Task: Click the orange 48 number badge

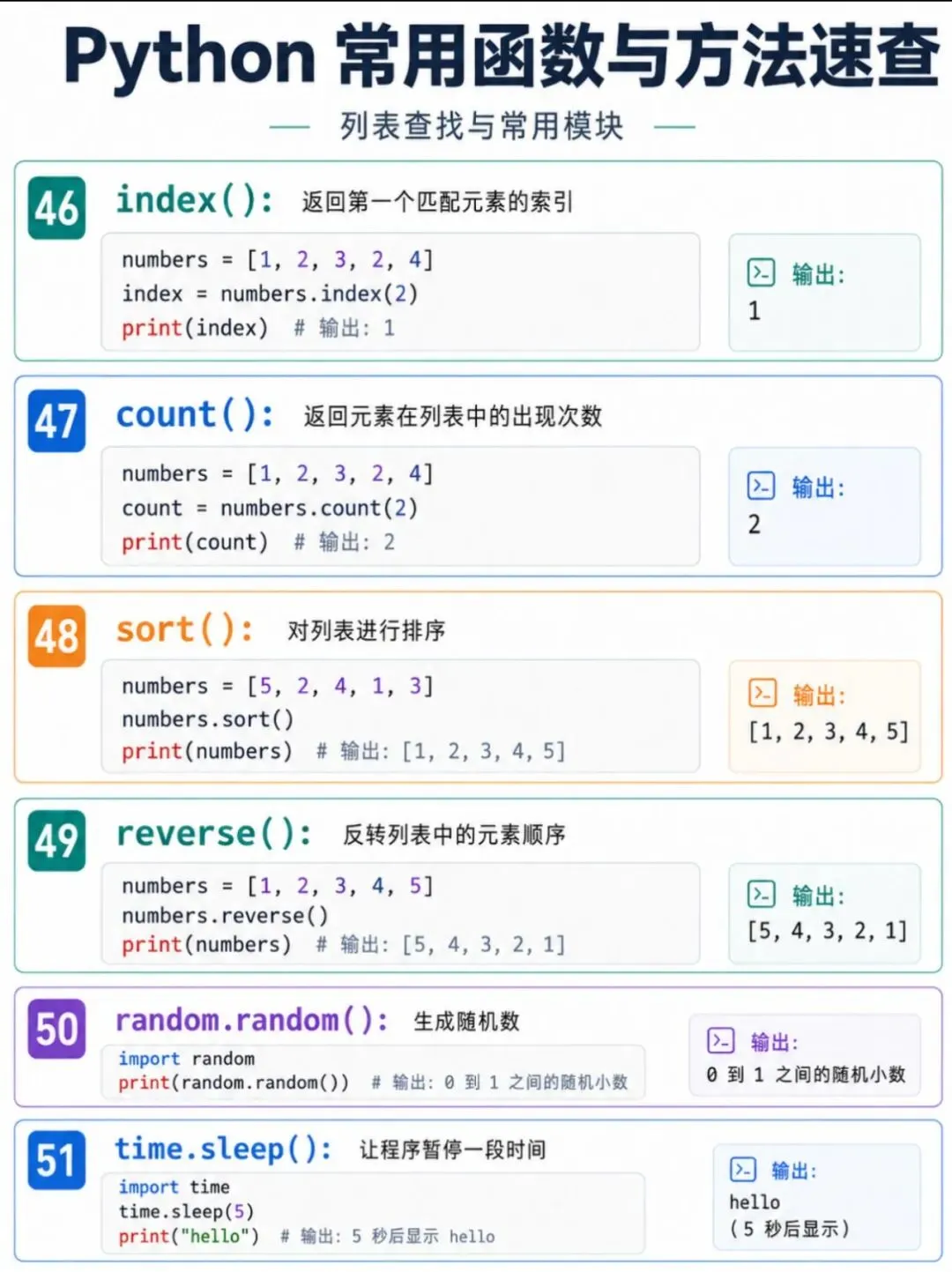Action: (57, 636)
